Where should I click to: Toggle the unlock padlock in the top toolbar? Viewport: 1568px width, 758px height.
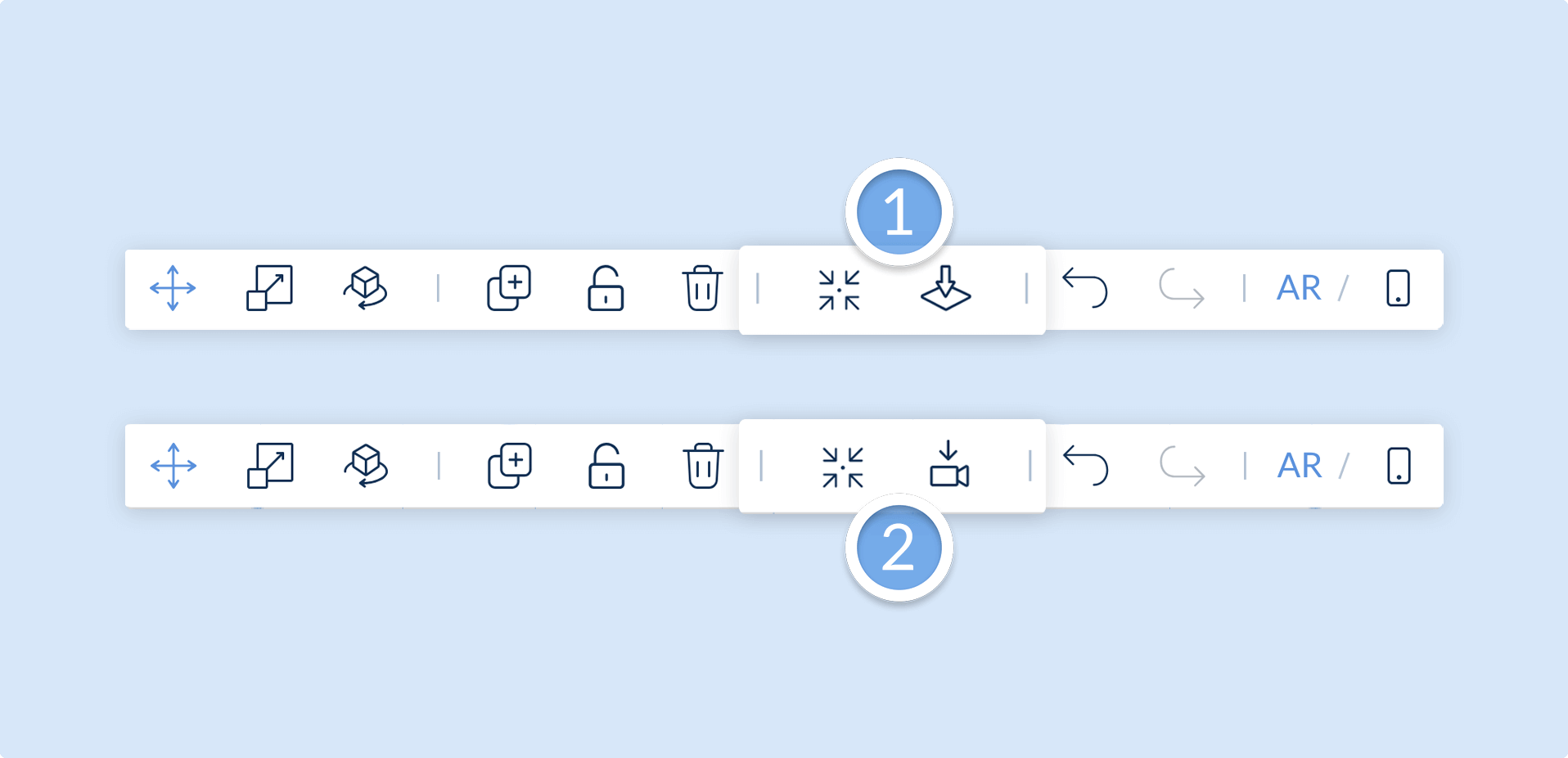[606, 288]
